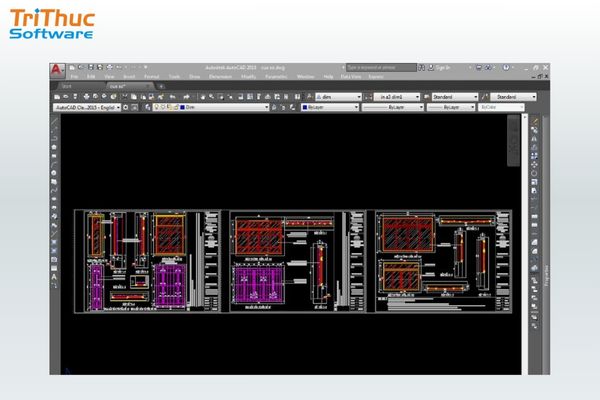Click the blue layer color swatch for Dim
The image size is (600, 400).
183,108
